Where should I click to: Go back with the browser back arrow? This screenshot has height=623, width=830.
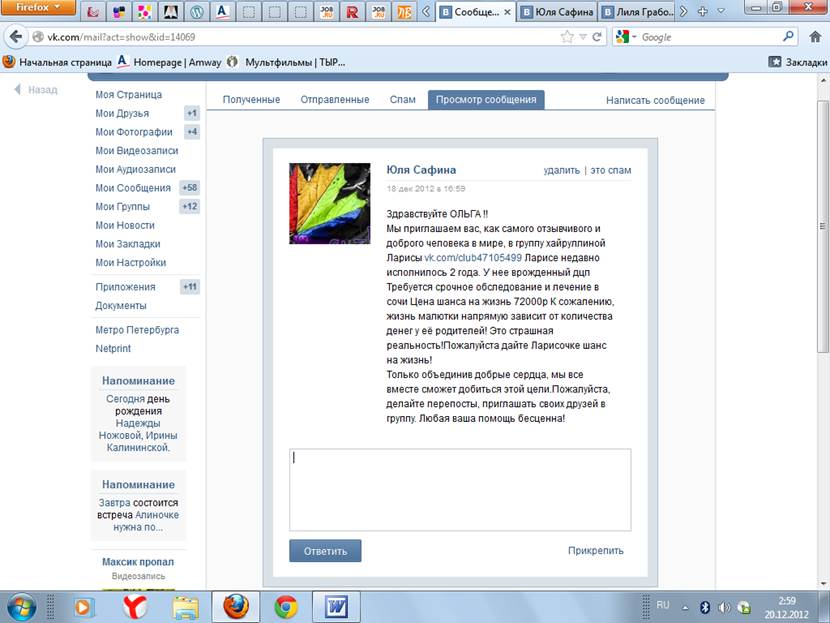click(x=16, y=37)
